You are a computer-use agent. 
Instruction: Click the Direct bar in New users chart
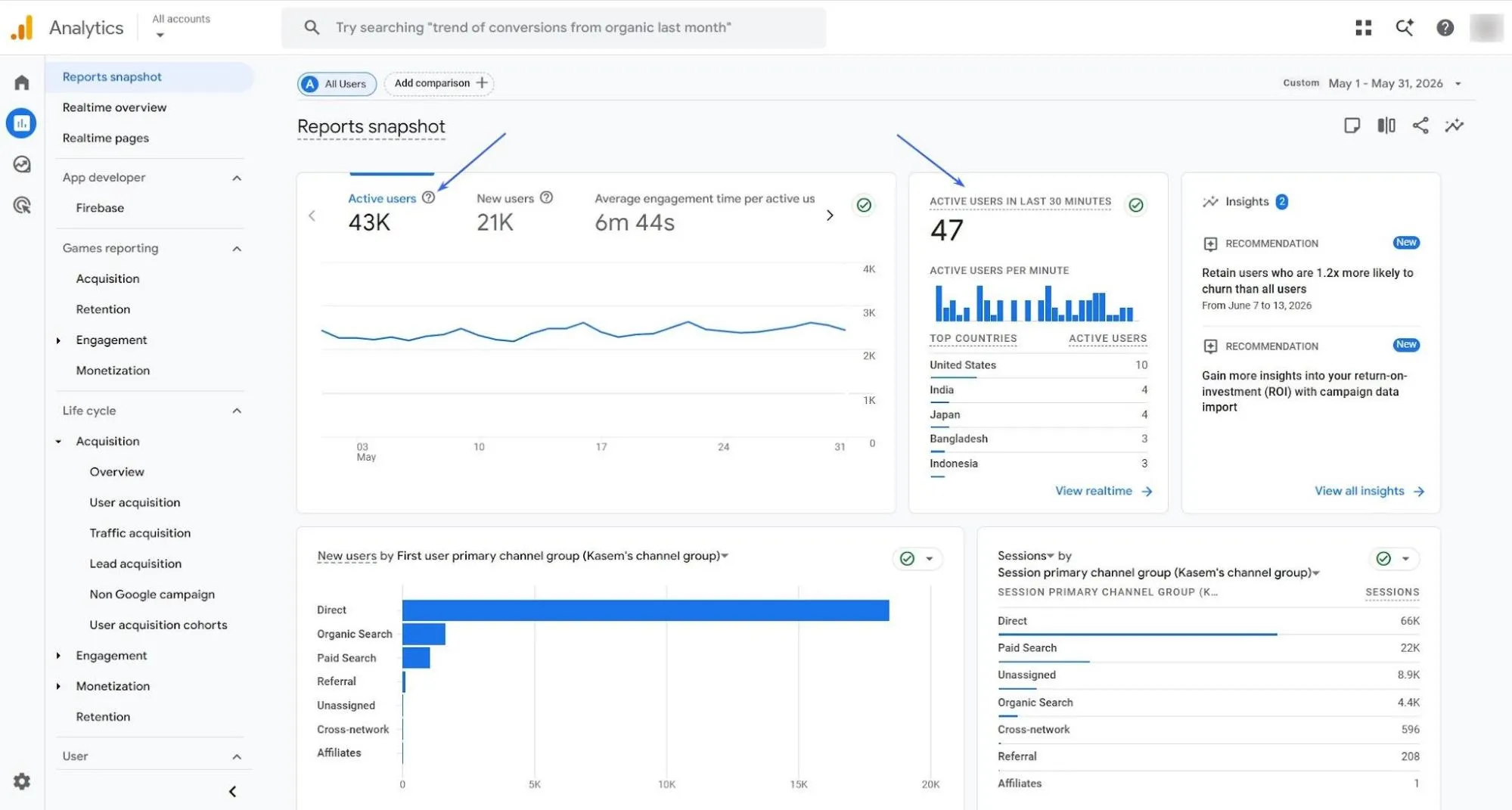645,610
